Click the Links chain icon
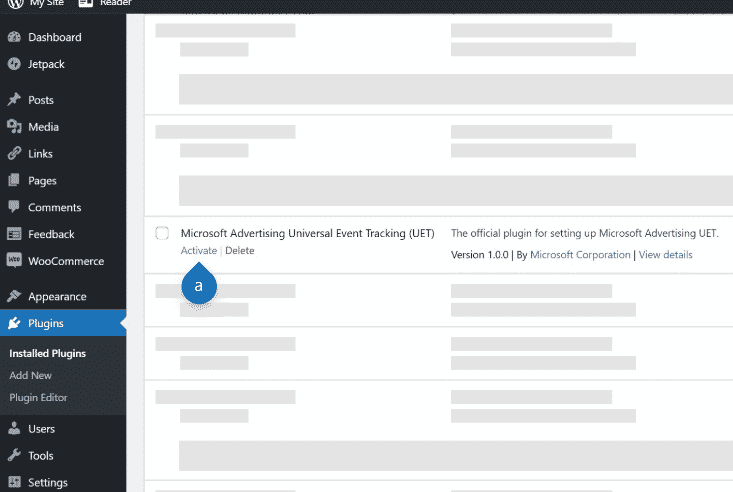 pyautogui.click(x=14, y=153)
